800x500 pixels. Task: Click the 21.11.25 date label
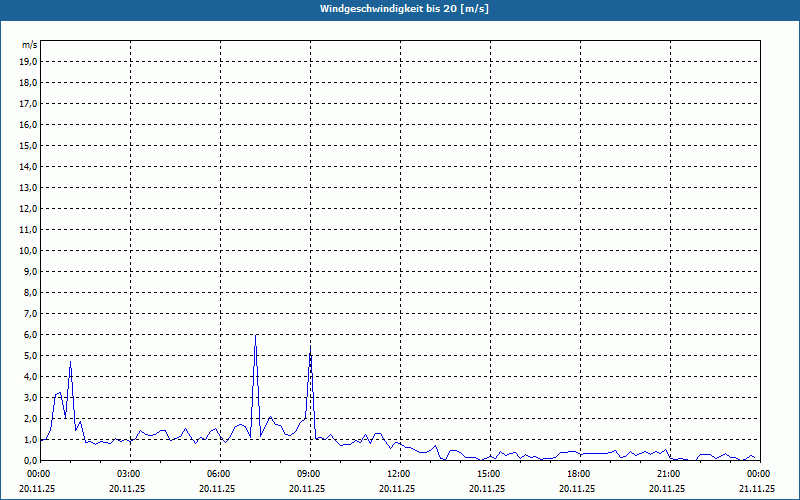[x=755, y=489]
